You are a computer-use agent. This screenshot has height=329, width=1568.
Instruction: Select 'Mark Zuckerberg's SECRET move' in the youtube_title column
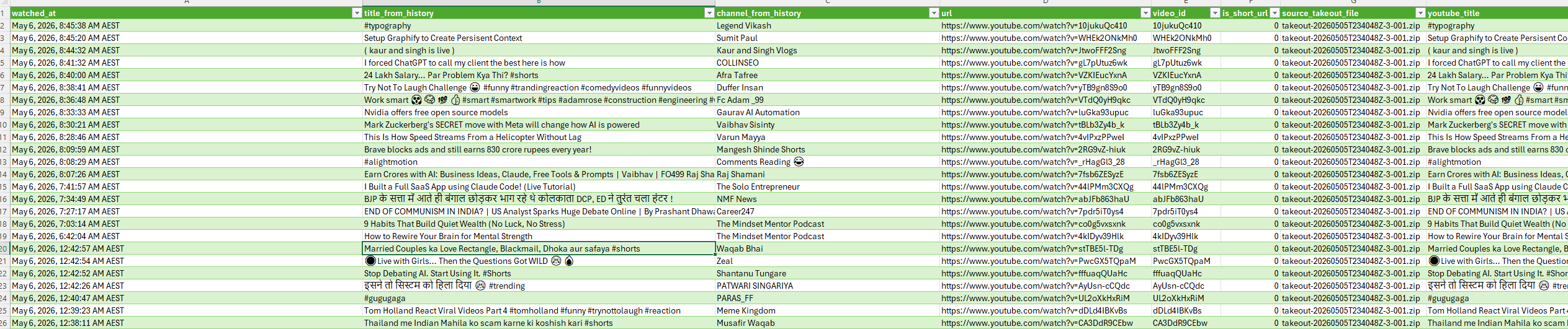[1497, 125]
